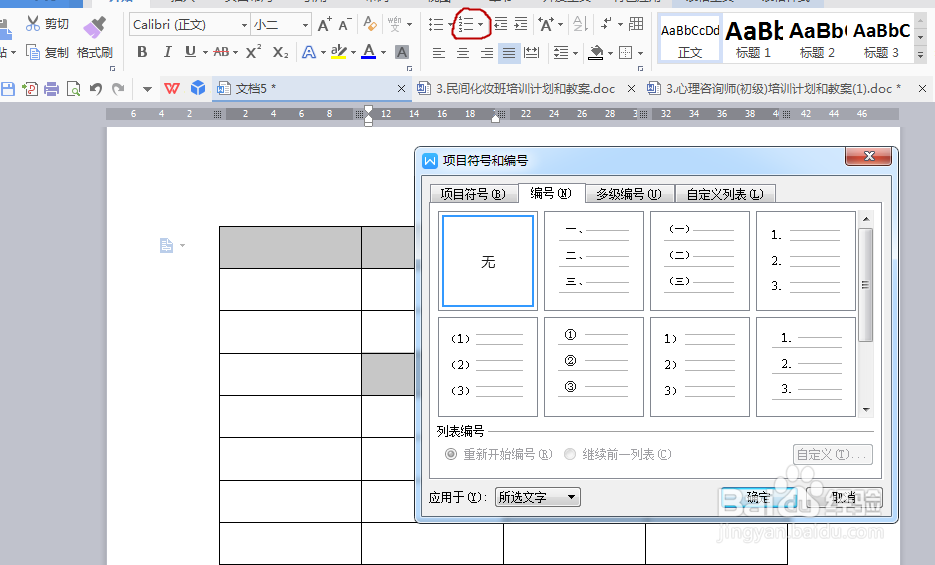Switch to 自定义列表 tab in dialog

pyautogui.click(x=725, y=194)
